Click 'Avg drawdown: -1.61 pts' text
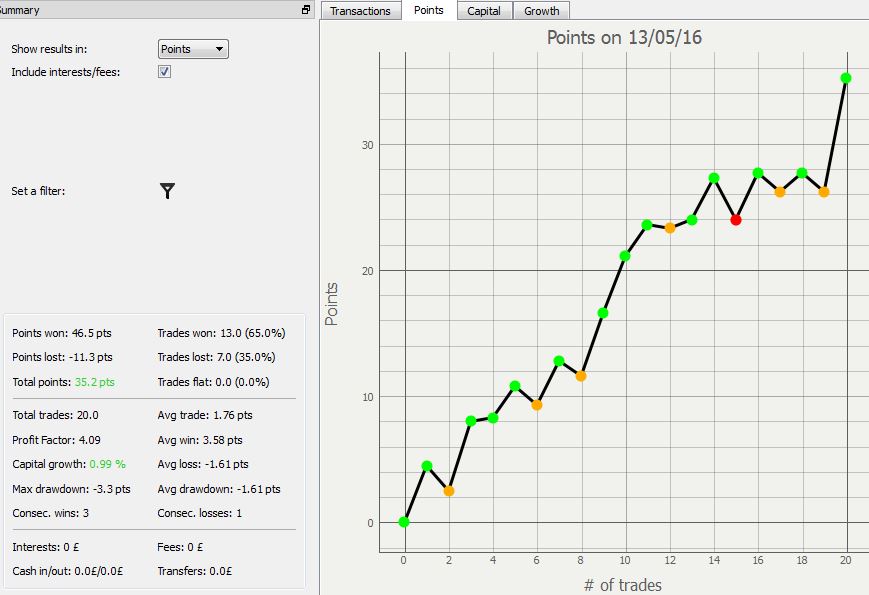Screen dimensions: 869x595 coord(219,489)
